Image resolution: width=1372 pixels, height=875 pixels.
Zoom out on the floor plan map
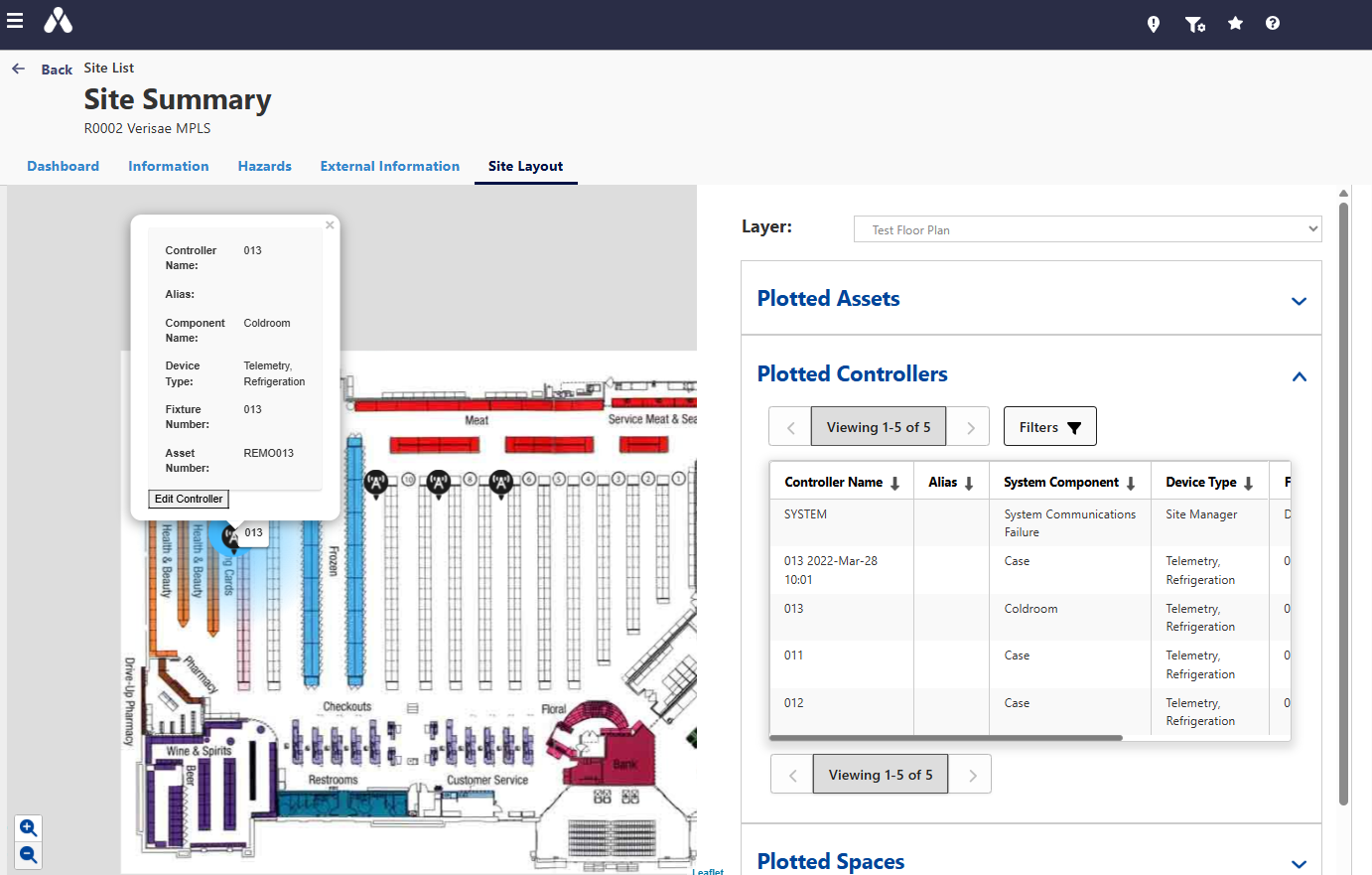pos(29,854)
